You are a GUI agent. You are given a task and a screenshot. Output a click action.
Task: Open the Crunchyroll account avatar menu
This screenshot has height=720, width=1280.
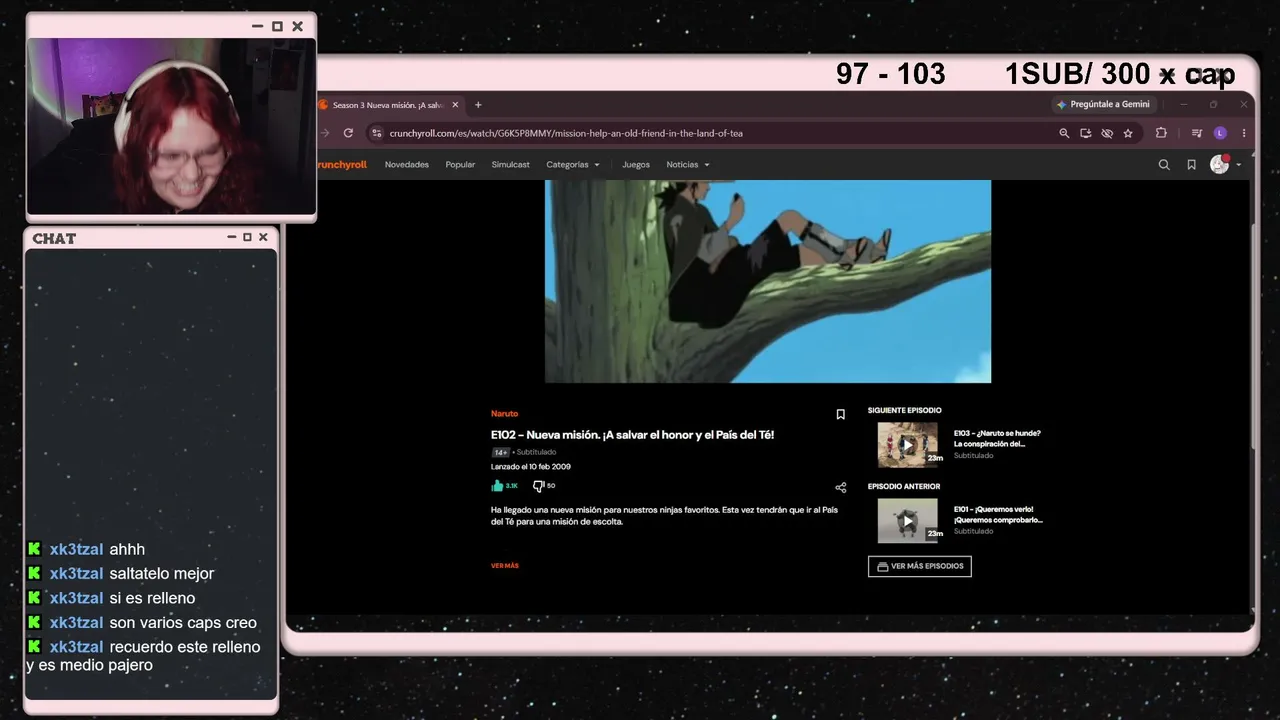pyautogui.click(x=1224, y=165)
